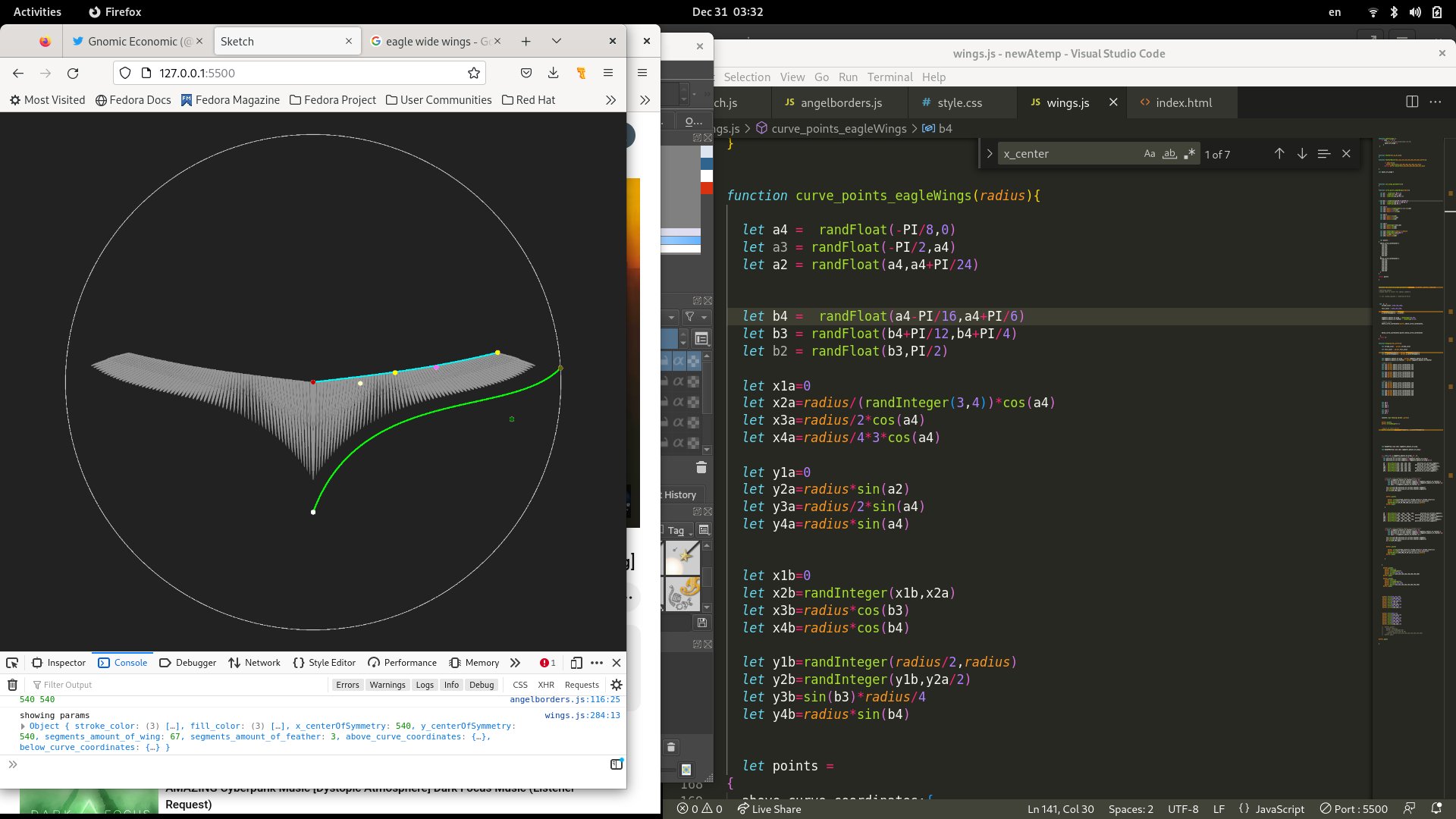Toggle the Debug console filter
The image size is (1456, 819).
pyautogui.click(x=482, y=685)
